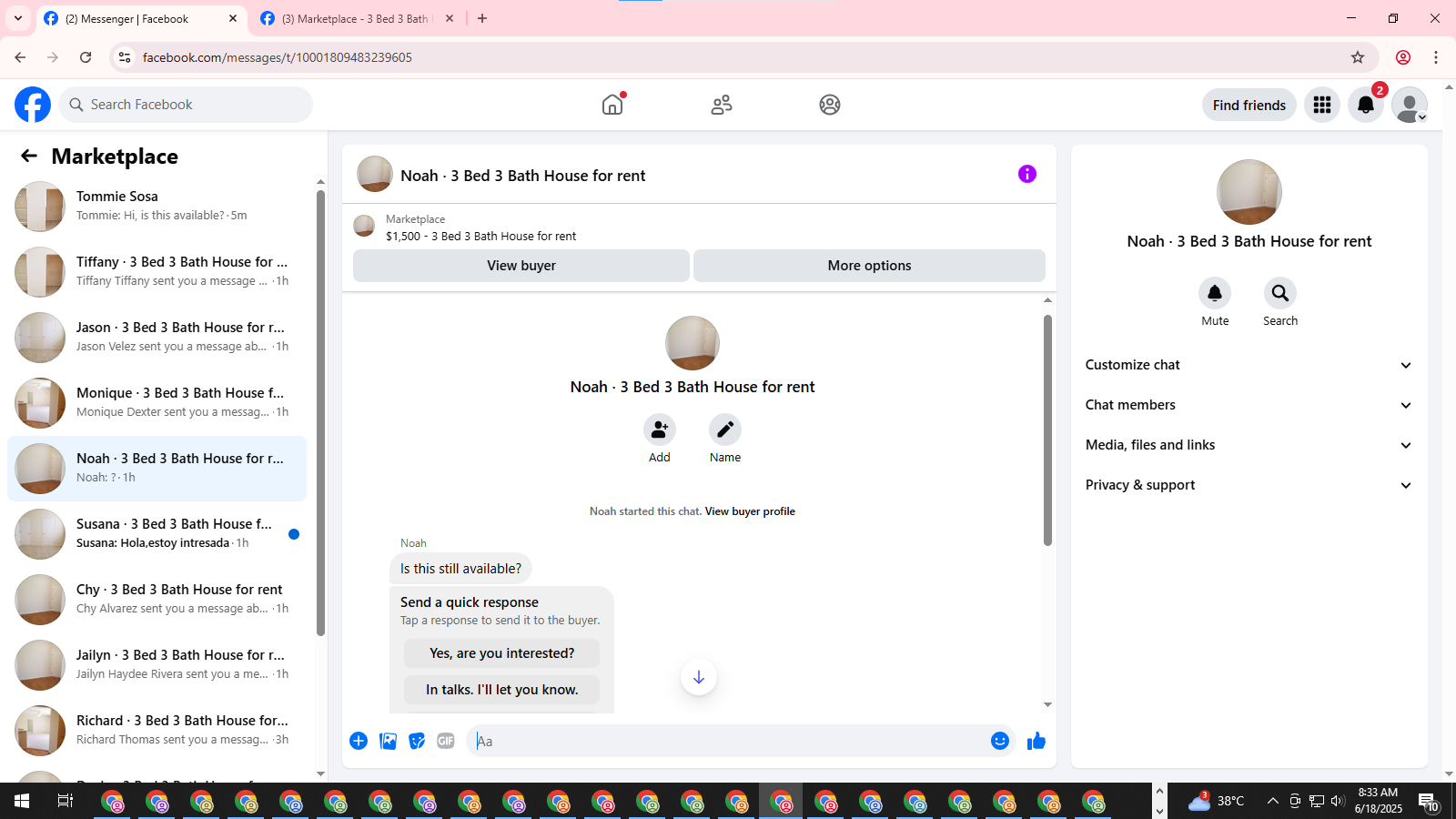Expand Media, files and links section

1249,445
